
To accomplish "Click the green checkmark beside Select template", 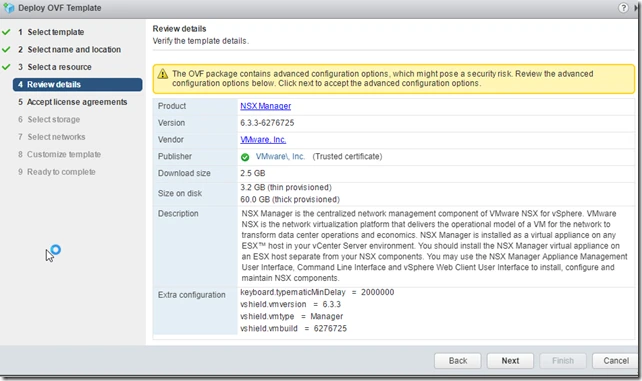I will coord(6,32).
